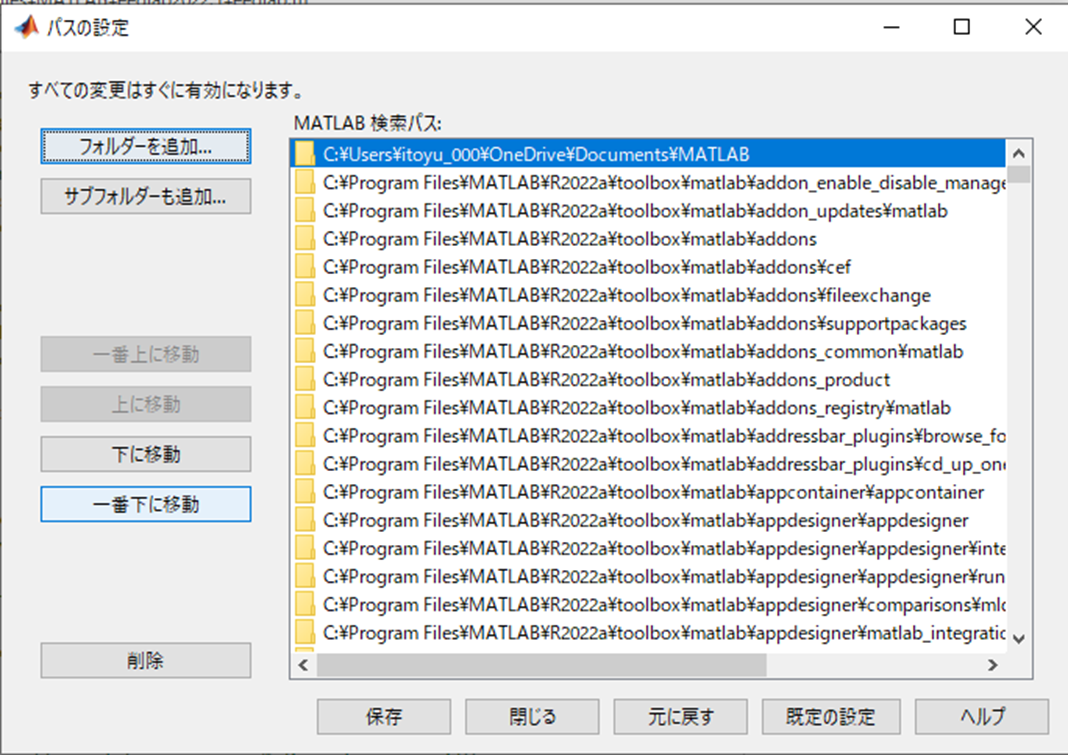Click folder icon of addons\cef row
The height and width of the screenshot is (755, 1068).
304,266
